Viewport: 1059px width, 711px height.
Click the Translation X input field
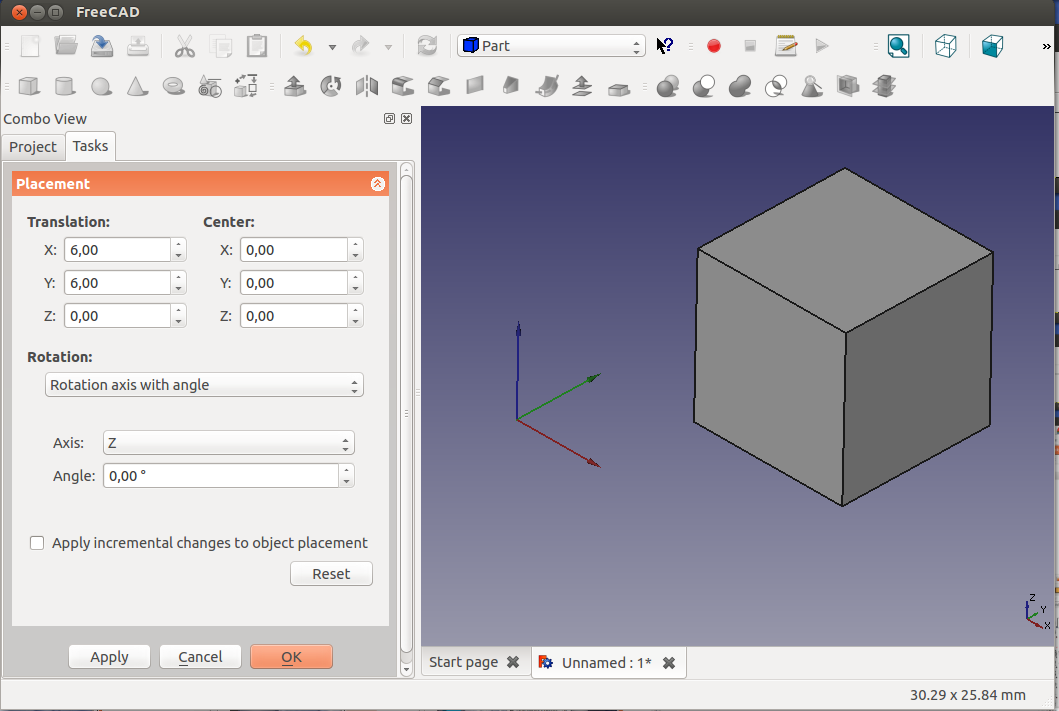coord(117,250)
